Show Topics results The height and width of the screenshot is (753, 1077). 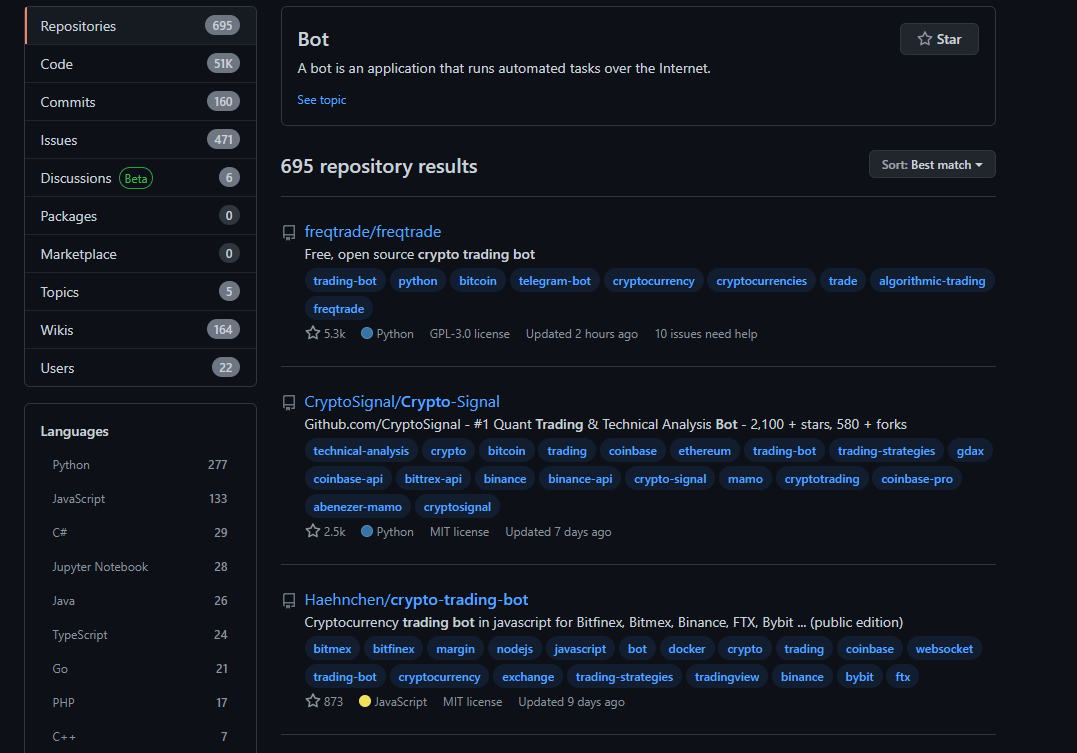coord(140,292)
